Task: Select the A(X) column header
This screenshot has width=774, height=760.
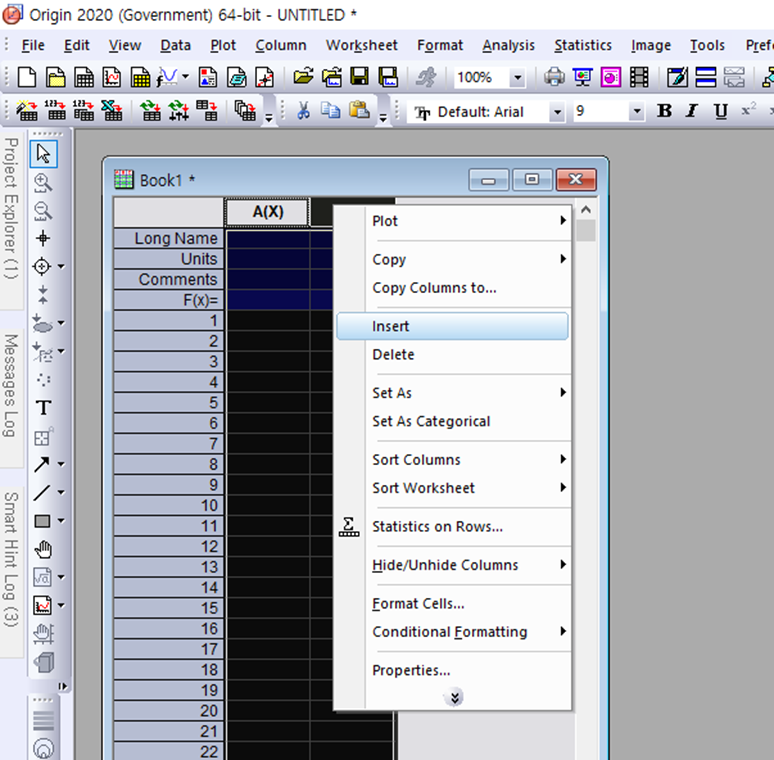Action: (268, 212)
